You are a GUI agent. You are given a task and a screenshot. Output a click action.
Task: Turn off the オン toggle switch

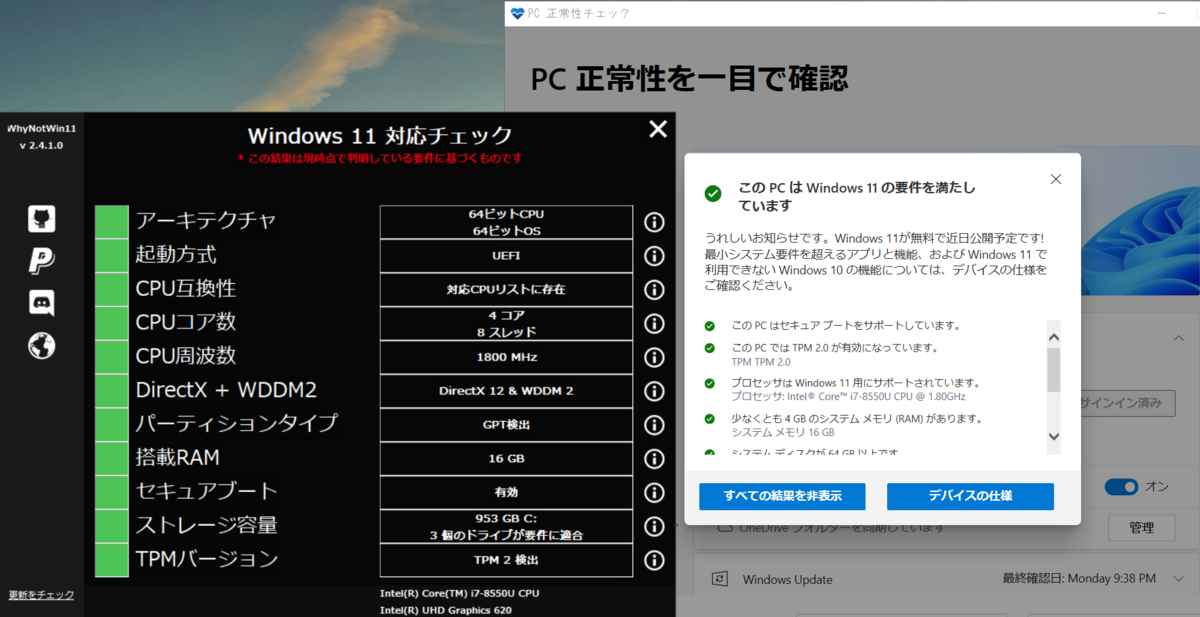coord(1121,487)
